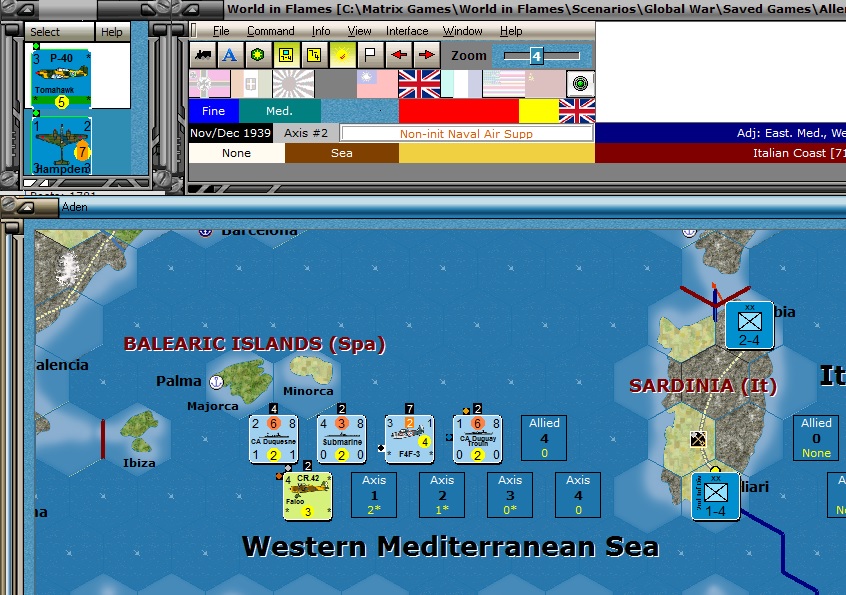Click the Help button in unit panel
Image resolution: width=846 pixels, height=595 pixels.
(112, 32)
